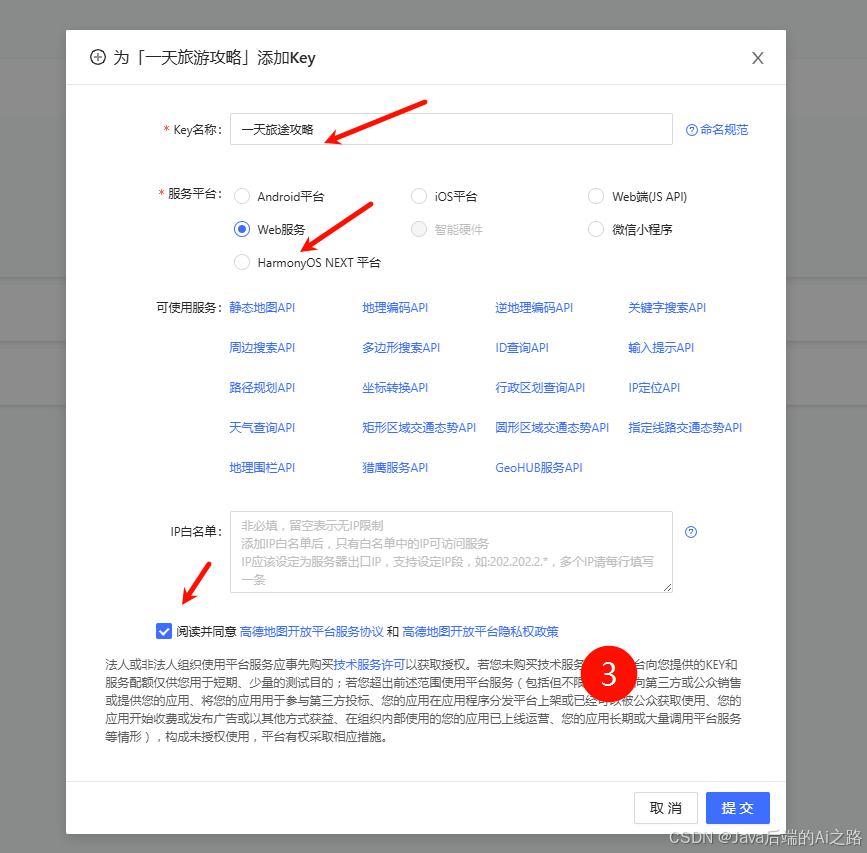
Task: Open the IP定位API link
Action: (x=654, y=387)
